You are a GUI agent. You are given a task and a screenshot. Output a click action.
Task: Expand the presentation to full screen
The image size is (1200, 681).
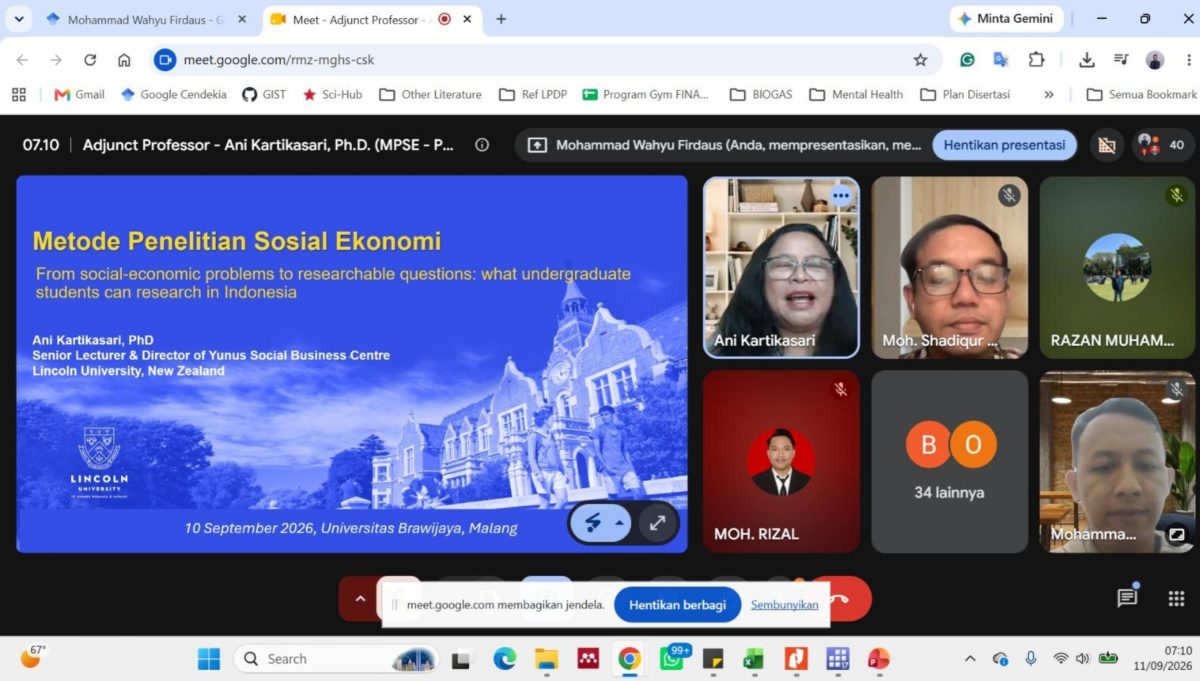click(x=657, y=523)
